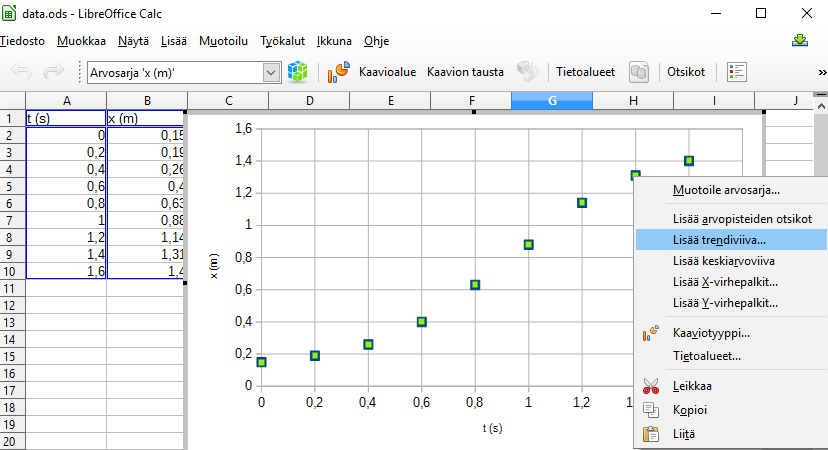Open the chart element dropdown 'Arvosarja x (m)'
Screen dimensions: 828x450
271,72
